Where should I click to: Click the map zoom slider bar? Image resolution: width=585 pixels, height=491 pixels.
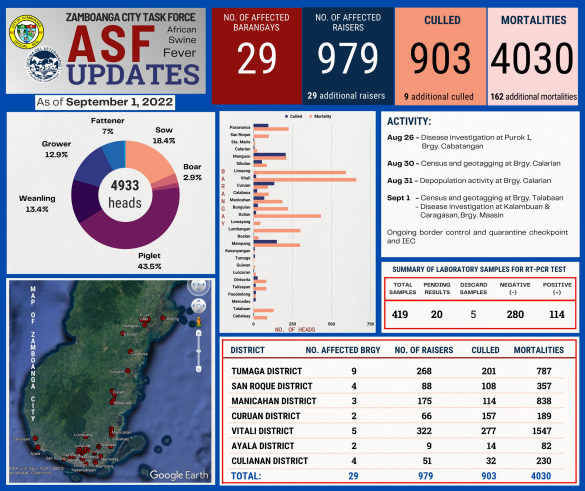click(198, 351)
